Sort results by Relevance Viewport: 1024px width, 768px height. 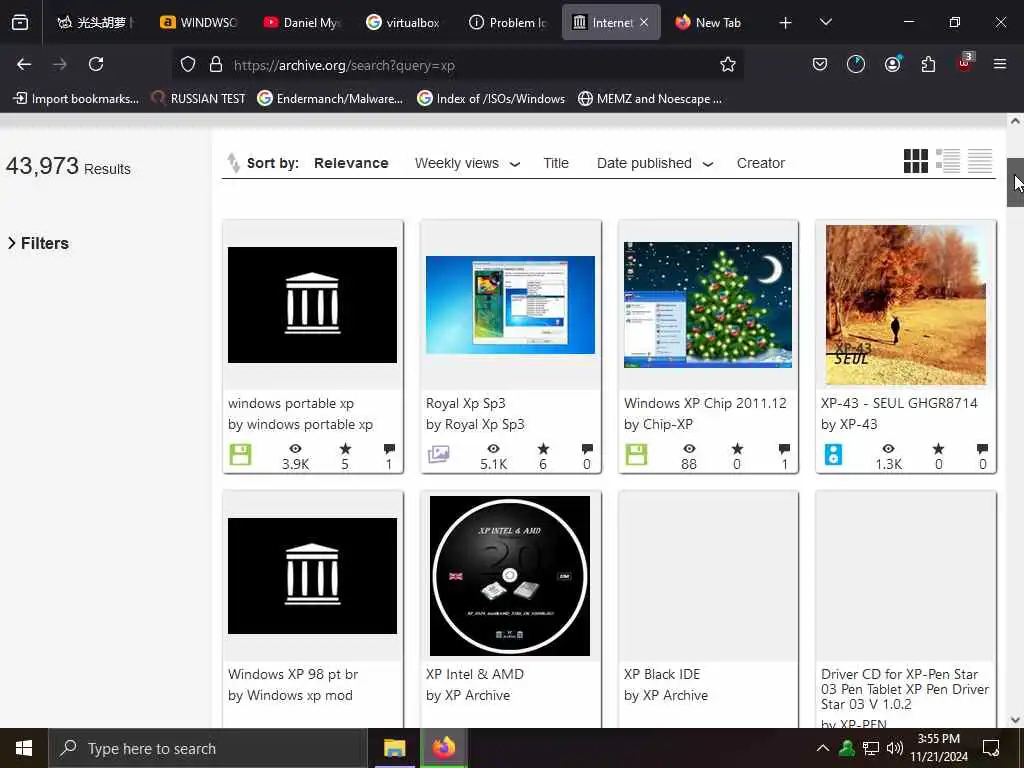click(x=351, y=163)
